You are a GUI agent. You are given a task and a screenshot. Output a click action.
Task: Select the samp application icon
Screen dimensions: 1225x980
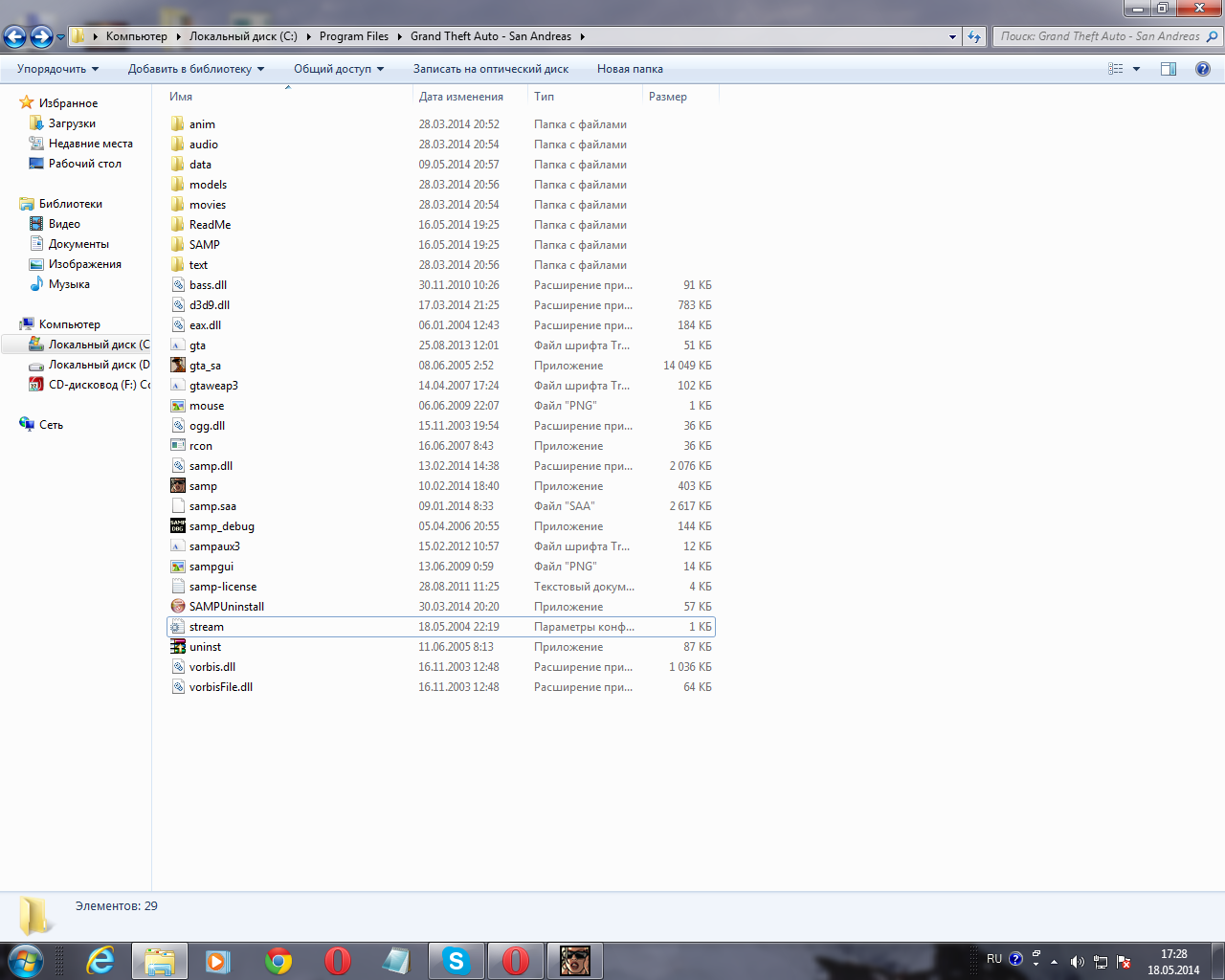click(178, 486)
